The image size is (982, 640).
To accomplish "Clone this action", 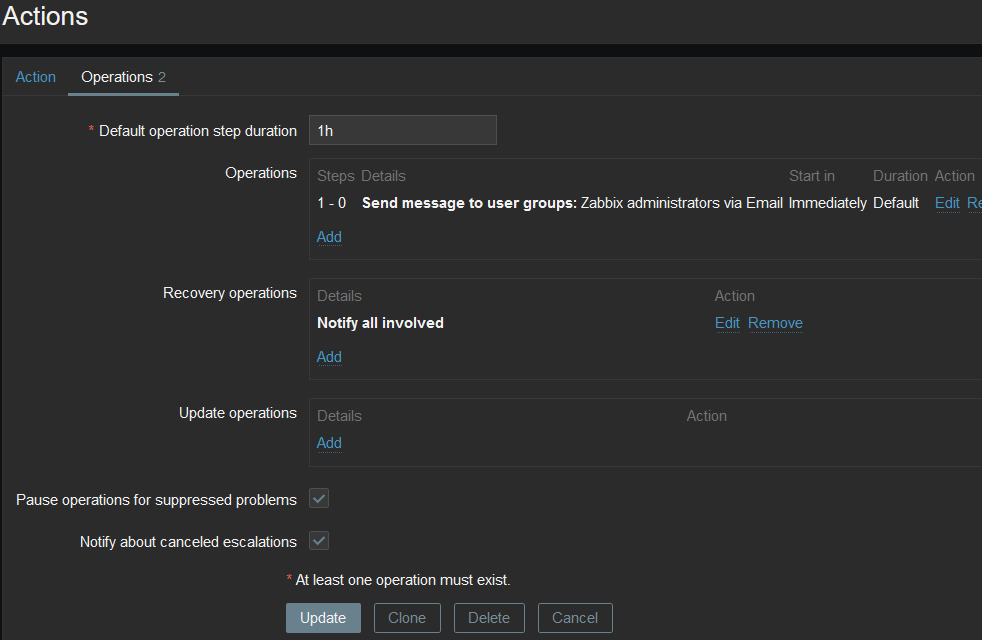I will point(407,618).
